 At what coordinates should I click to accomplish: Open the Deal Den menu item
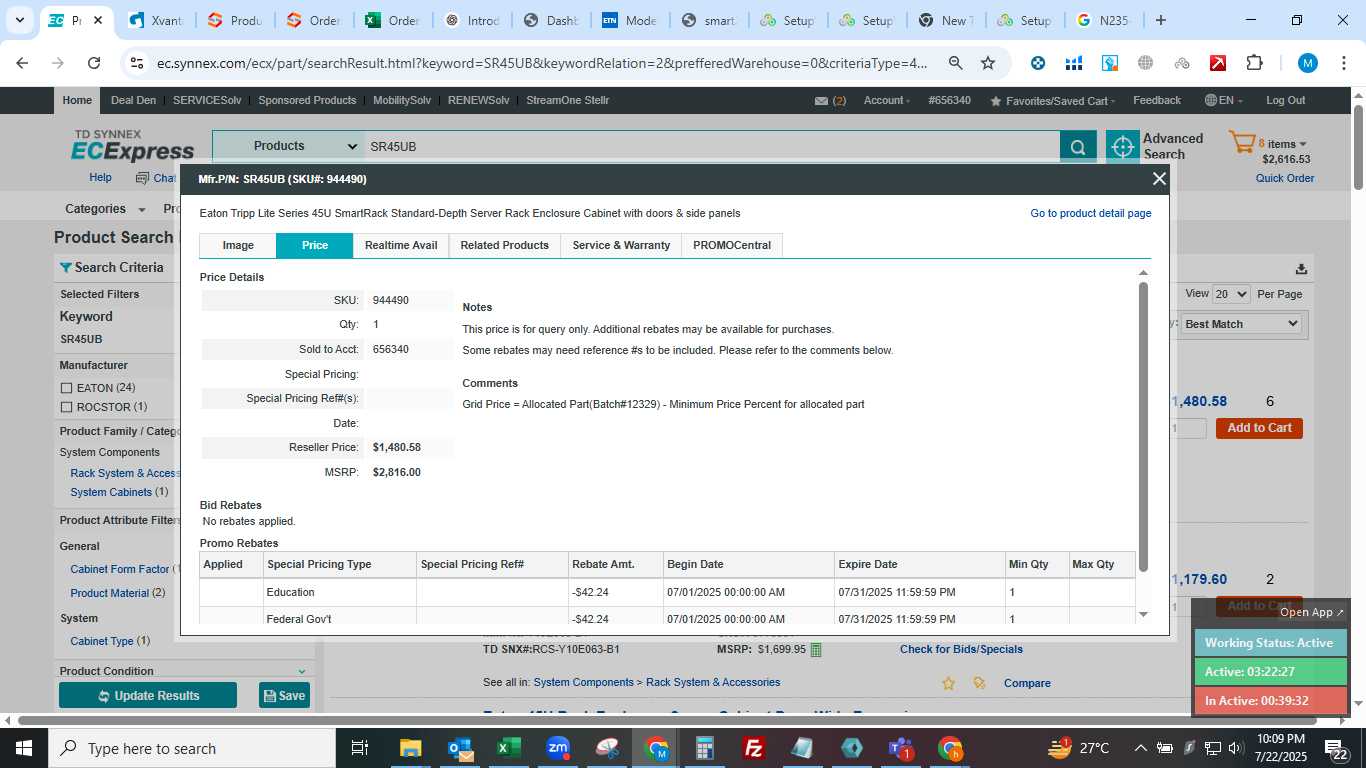(133, 101)
